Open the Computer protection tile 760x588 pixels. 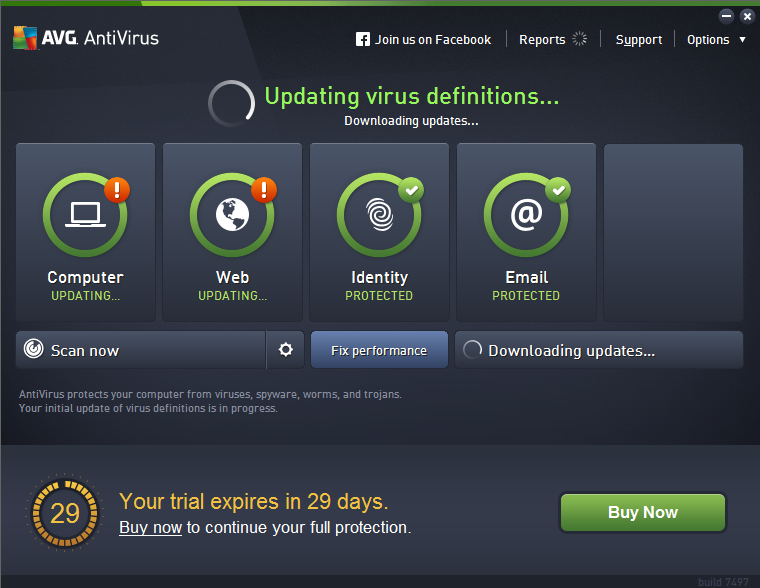coord(85,232)
